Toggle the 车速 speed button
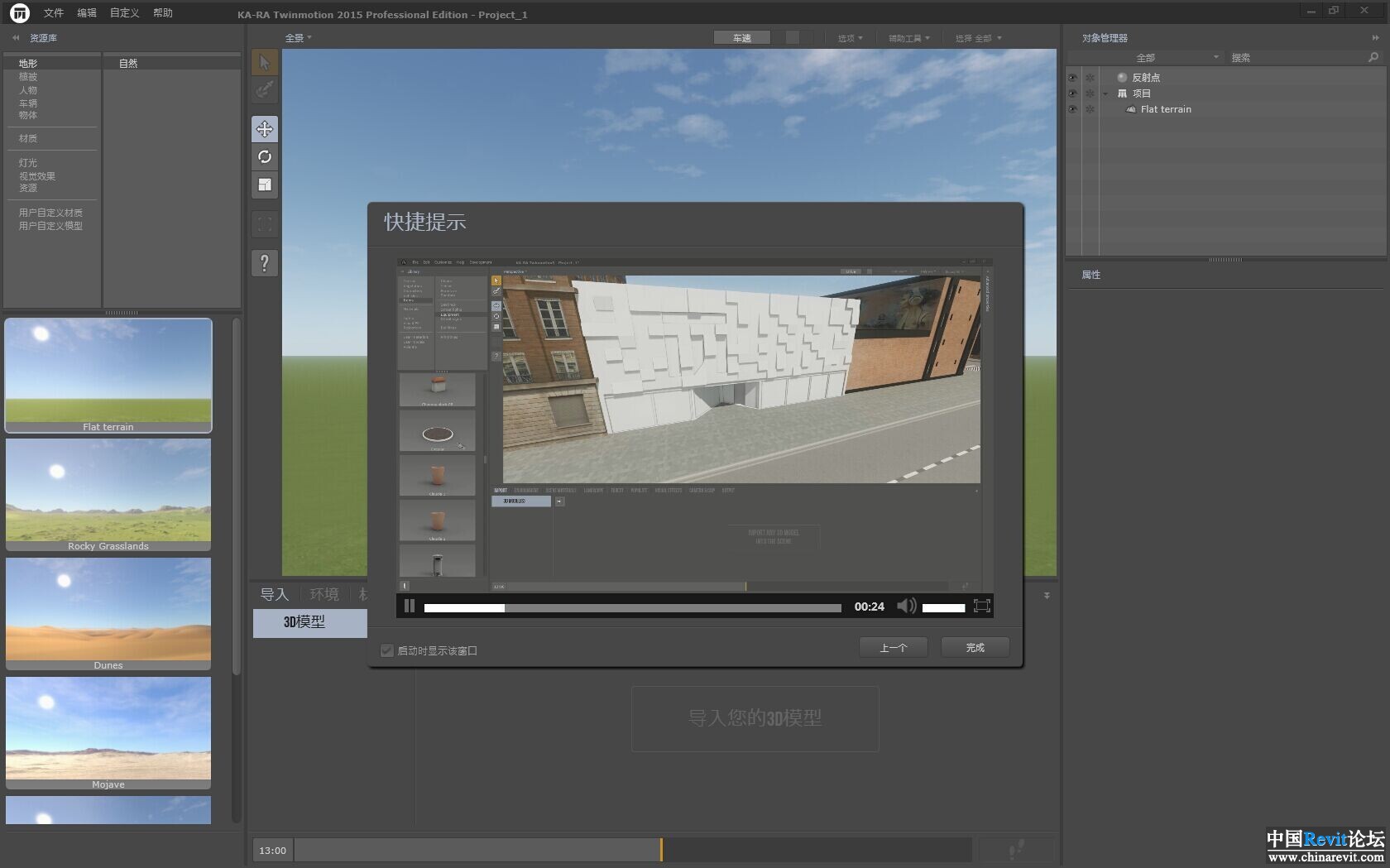Image resolution: width=1390 pixels, height=868 pixels. pos(741,38)
